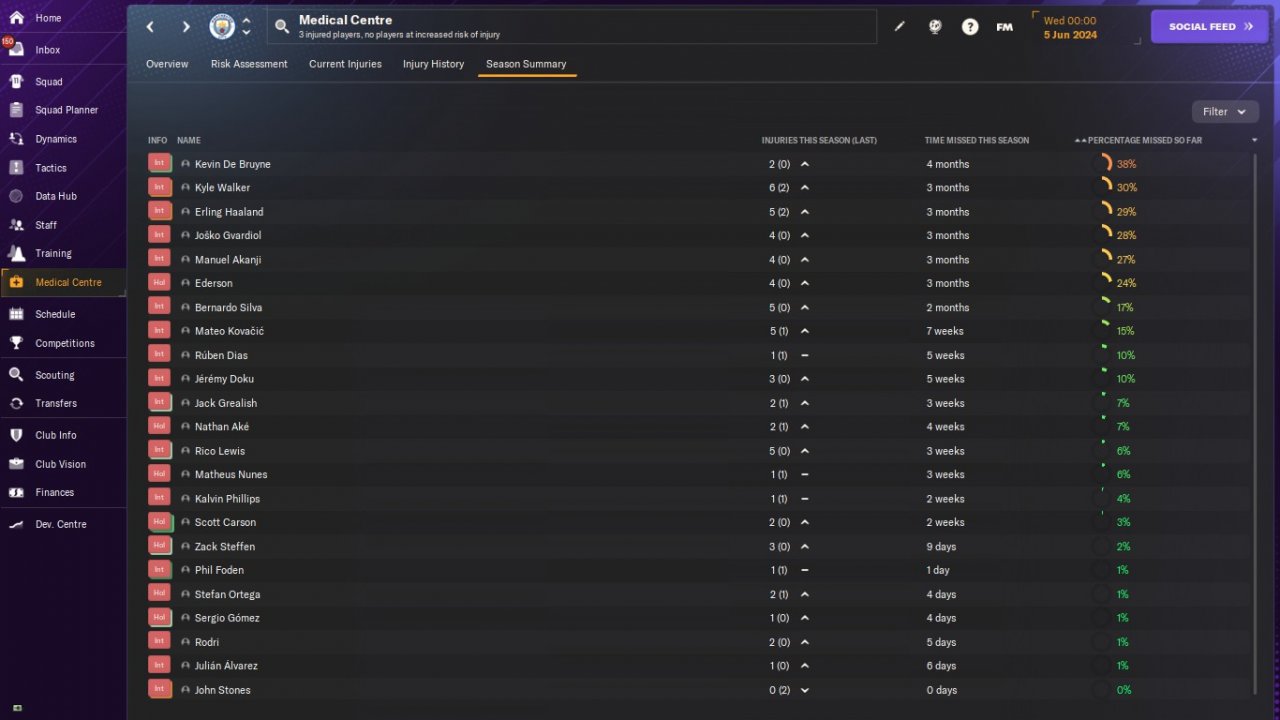Open the Current Injuries tab
This screenshot has width=1280, height=720.
[345, 64]
